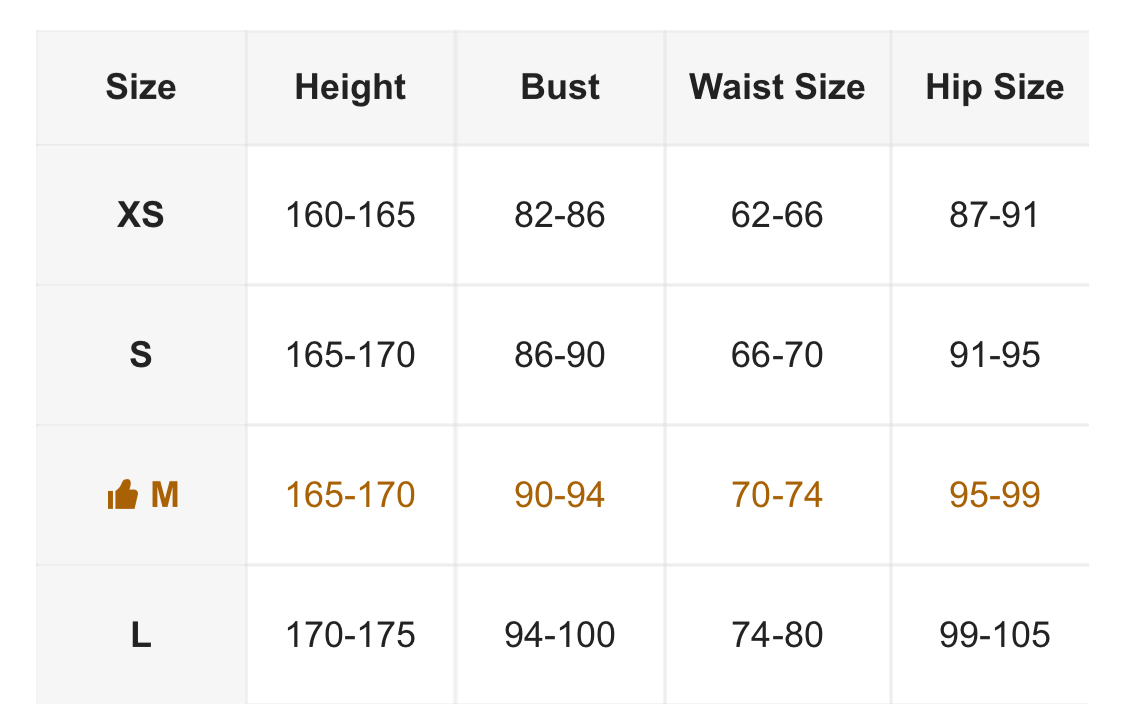This screenshot has width=1125, height=704.
Task: Choose the recommended M size label
Action: coord(164,495)
